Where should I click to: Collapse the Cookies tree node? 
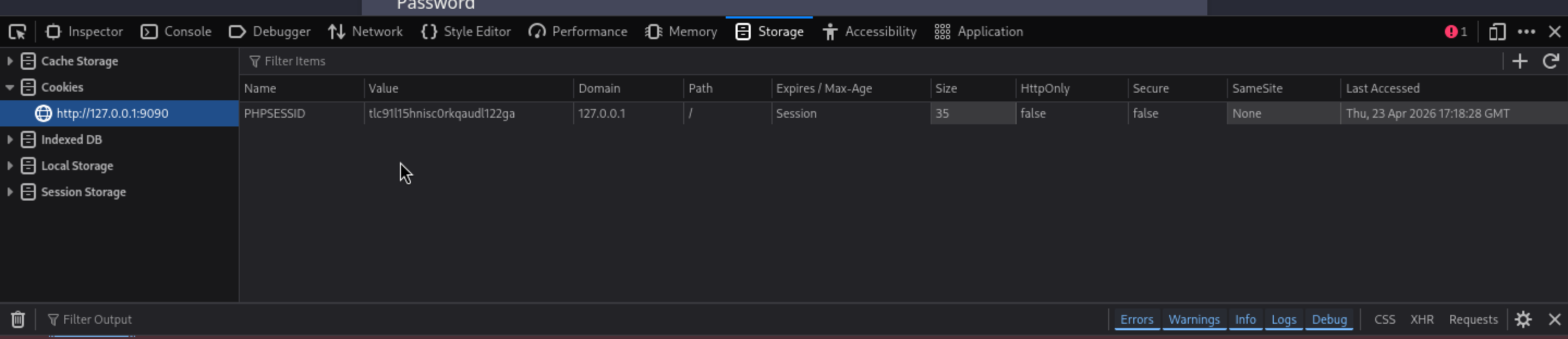(x=10, y=87)
